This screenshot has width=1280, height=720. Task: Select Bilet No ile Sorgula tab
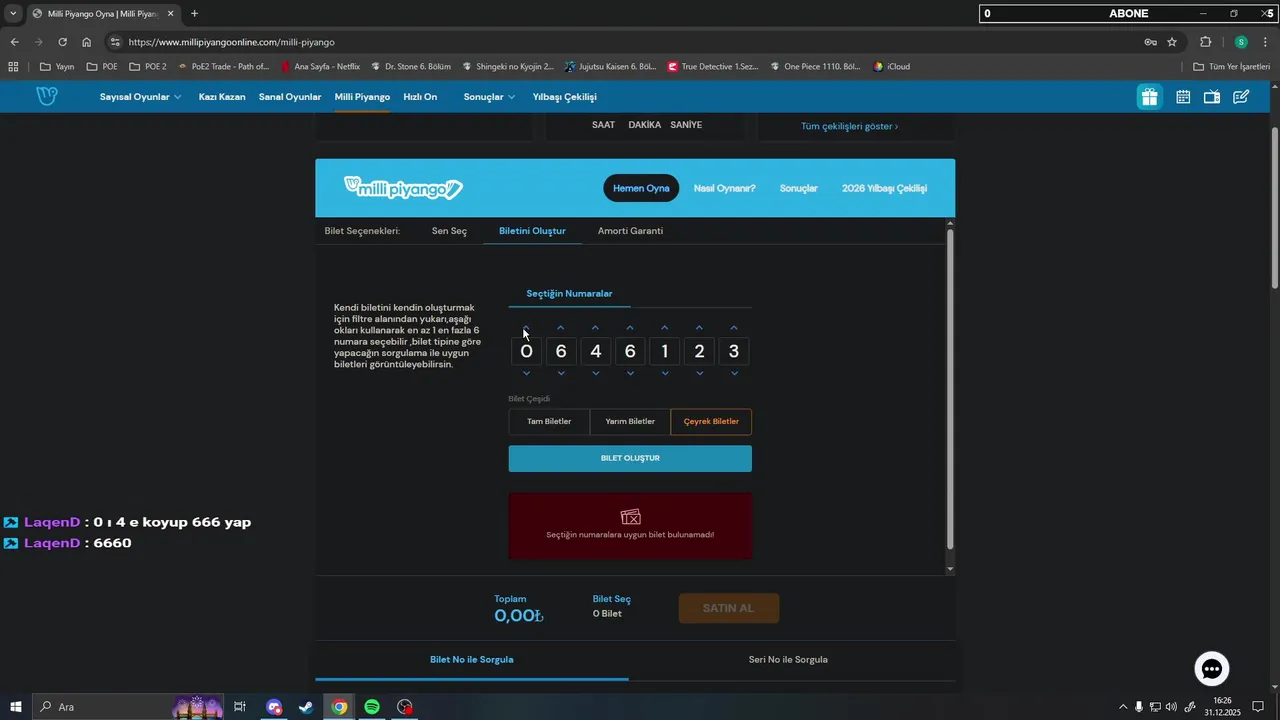pyautogui.click(x=472, y=660)
